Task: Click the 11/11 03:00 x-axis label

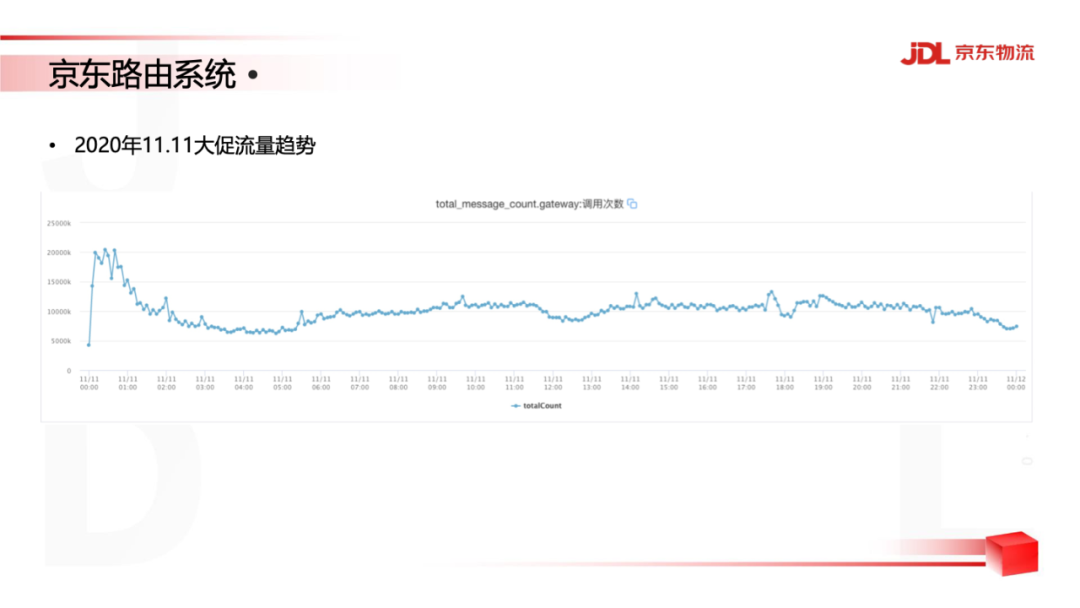Action: pos(205,384)
